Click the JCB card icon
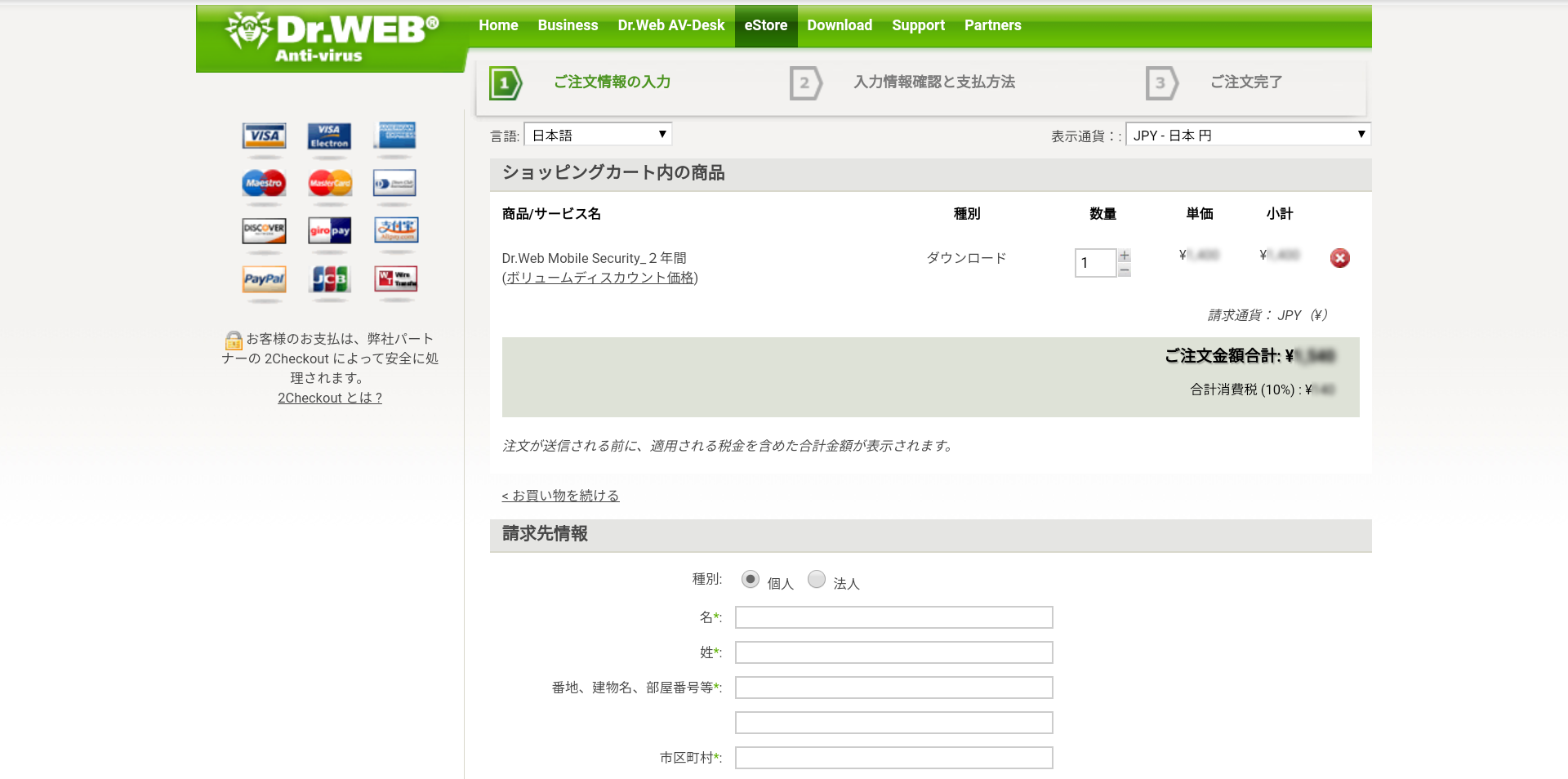1568x779 pixels. click(x=329, y=278)
